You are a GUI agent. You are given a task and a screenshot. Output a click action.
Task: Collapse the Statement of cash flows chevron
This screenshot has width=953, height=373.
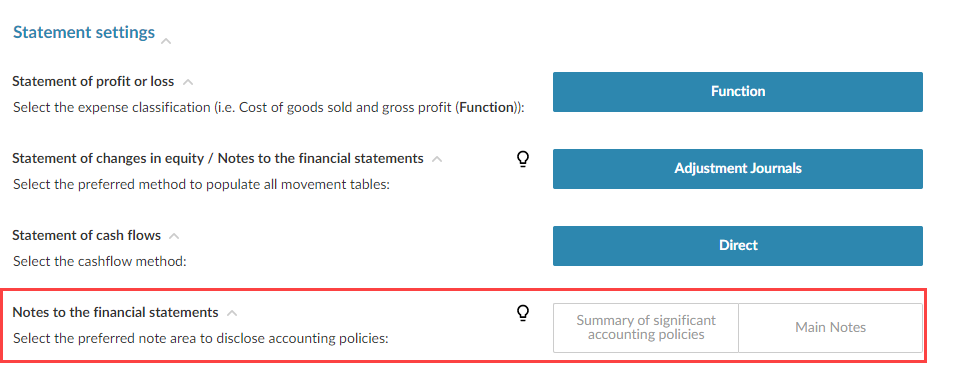pos(174,236)
